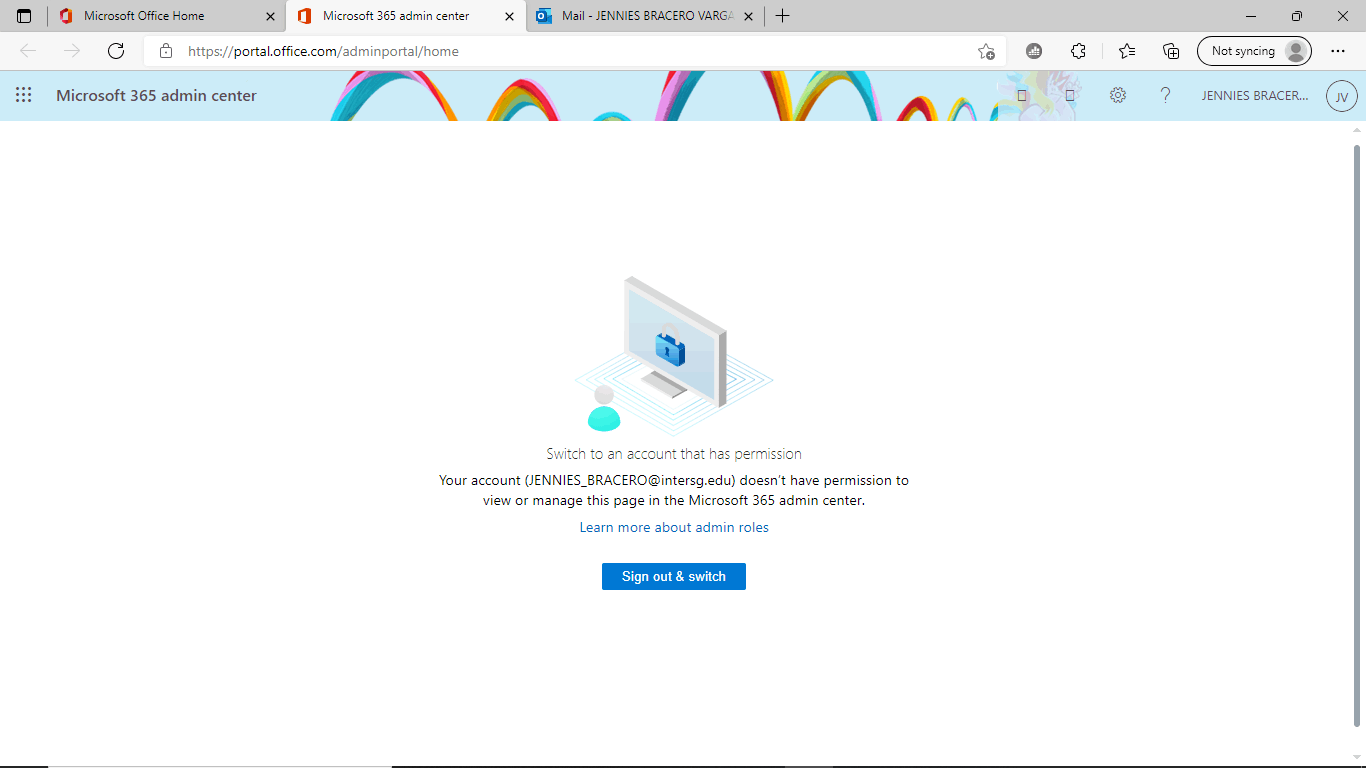
Task: Reload the page with the Refresh button
Action: tap(116, 51)
